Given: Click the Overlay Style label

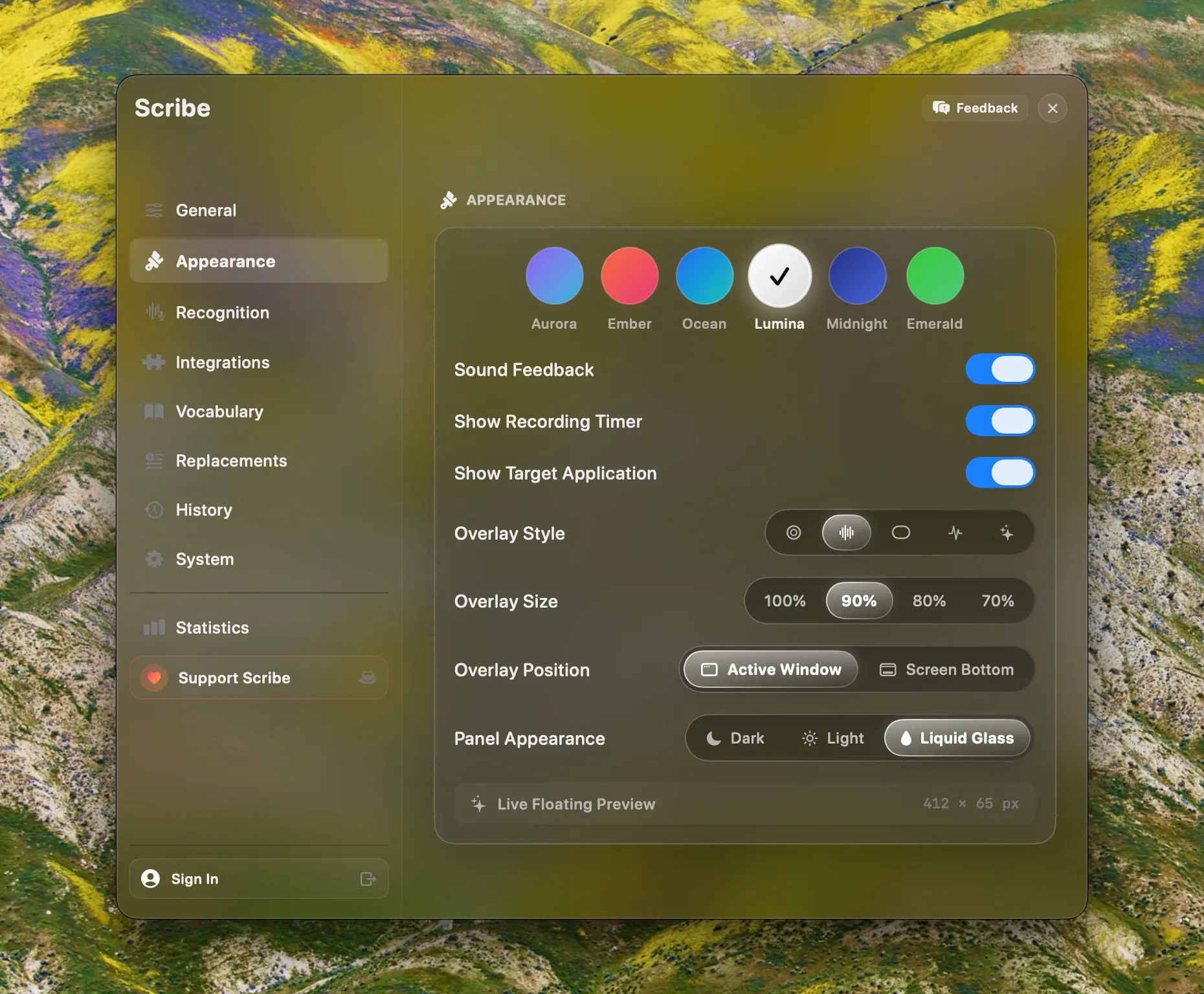Looking at the screenshot, I should tap(509, 534).
